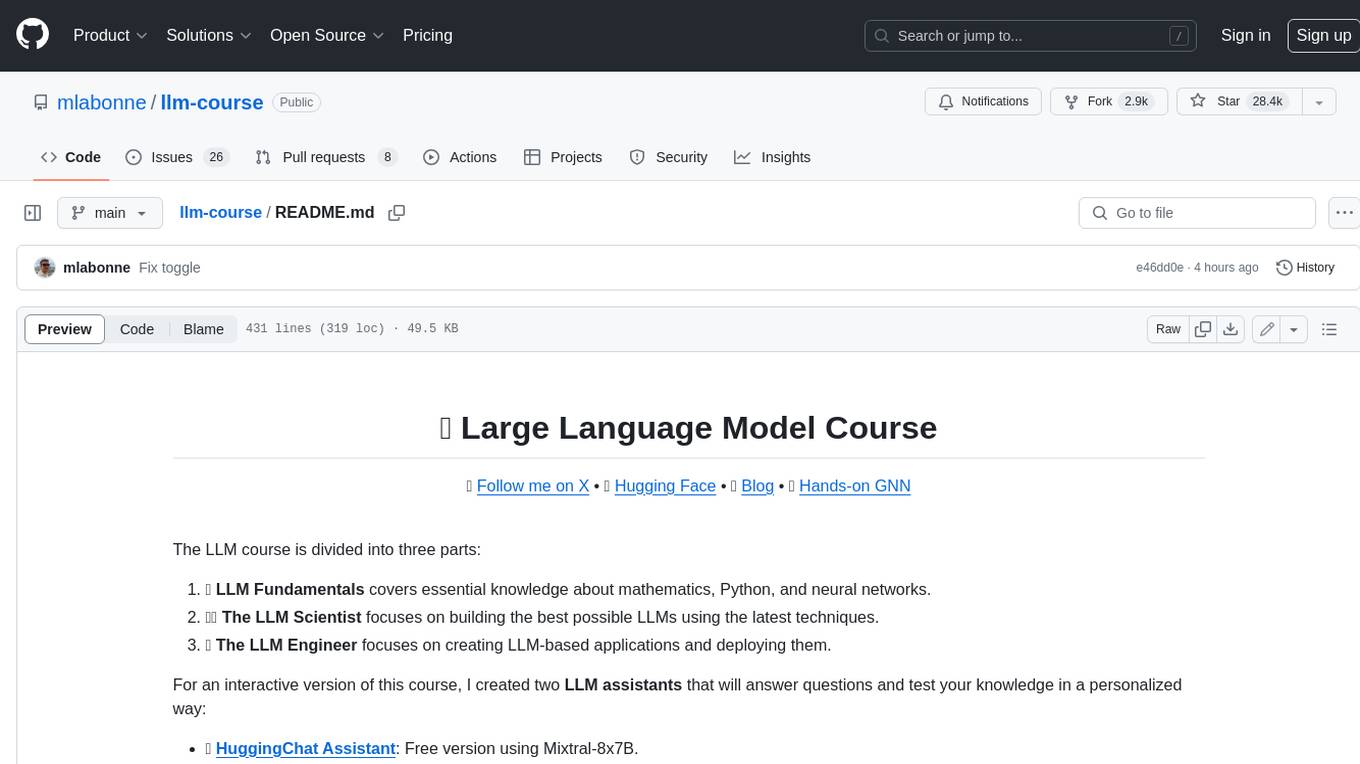The image size is (1360, 764).
Task: Go to the Pricing page
Action: (x=428, y=35)
